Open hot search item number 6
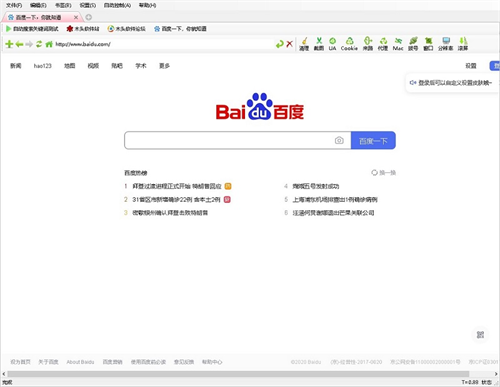 [x=333, y=213]
